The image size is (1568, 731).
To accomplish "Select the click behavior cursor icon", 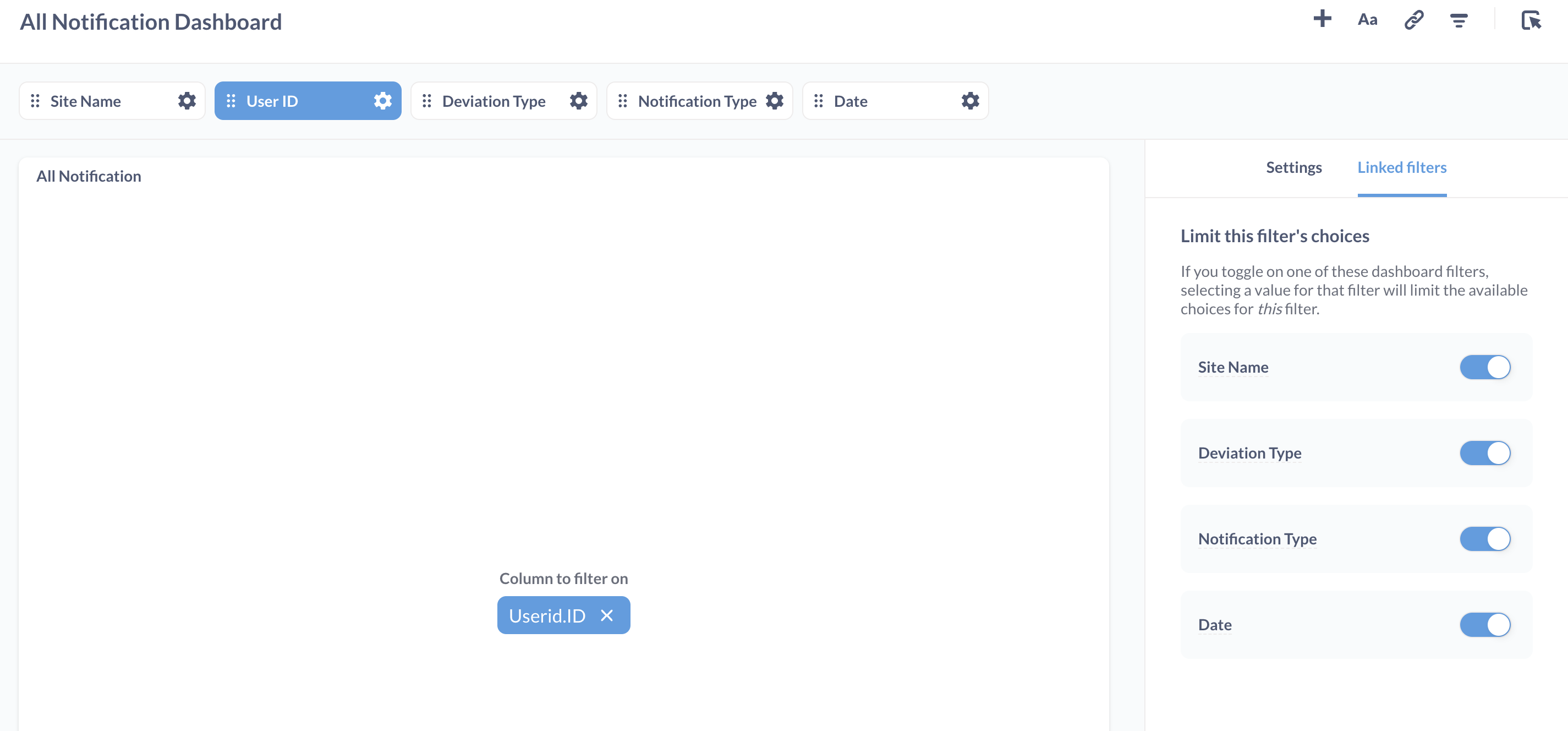I will click(1533, 20).
